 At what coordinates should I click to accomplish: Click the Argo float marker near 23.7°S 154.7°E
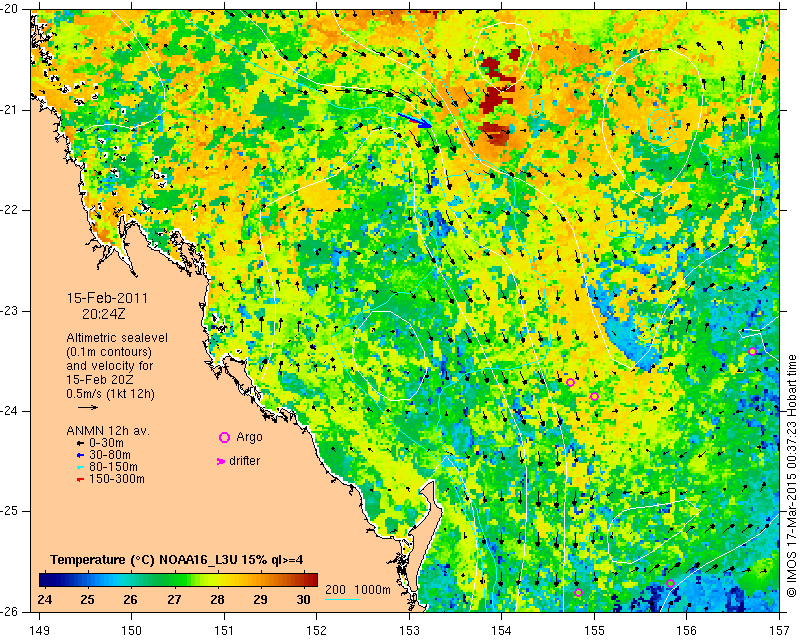[x=570, y=383]
